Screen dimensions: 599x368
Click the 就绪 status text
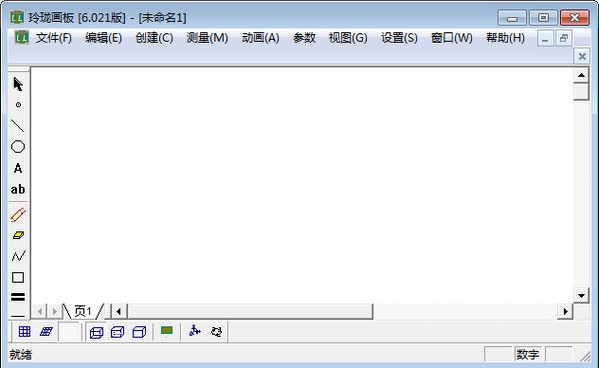[x=21, y=355]
